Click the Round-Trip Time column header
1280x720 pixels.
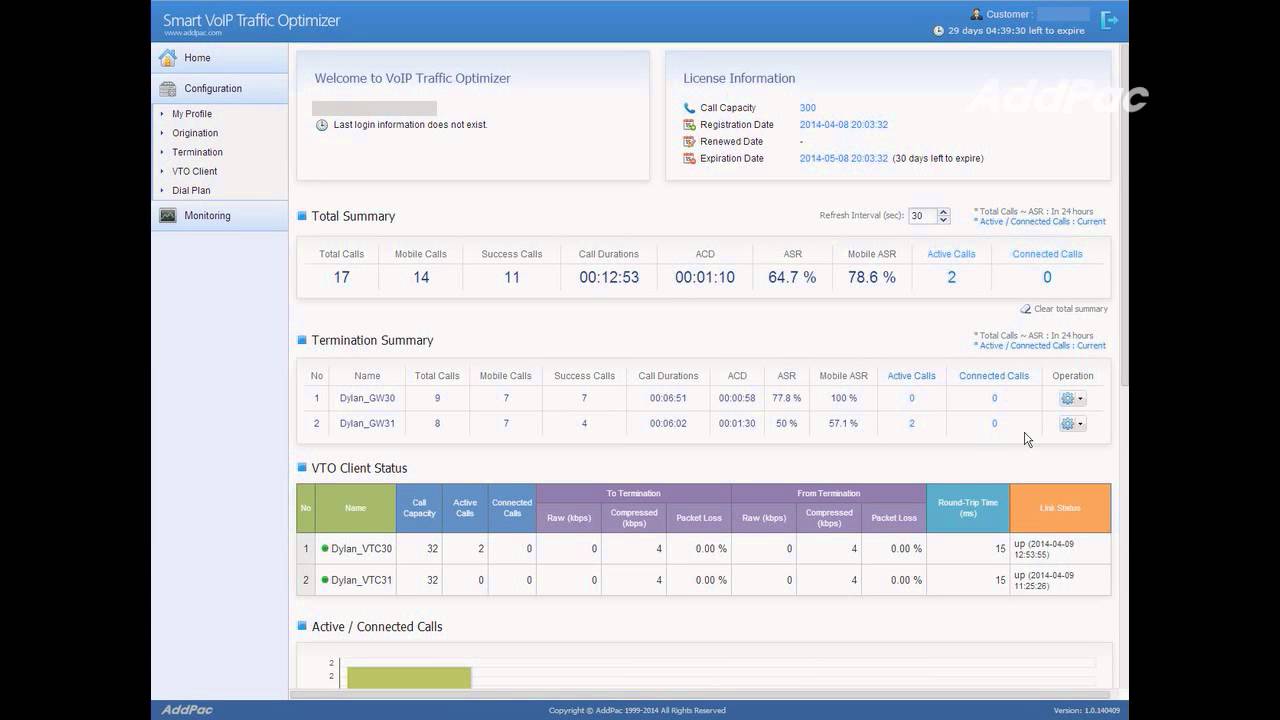968,508
